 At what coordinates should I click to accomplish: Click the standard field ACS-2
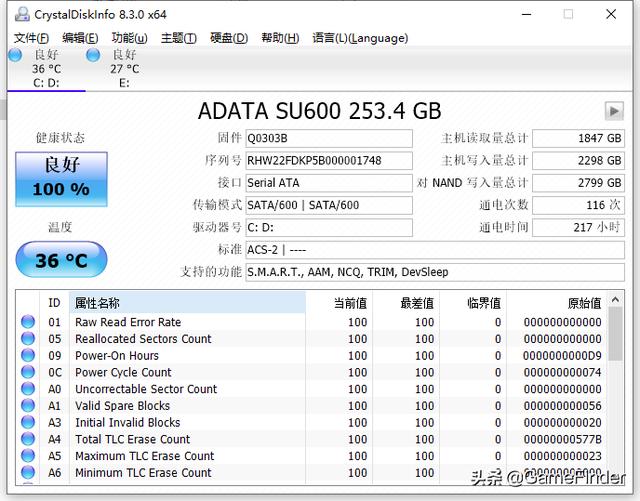tap(435, 249)
